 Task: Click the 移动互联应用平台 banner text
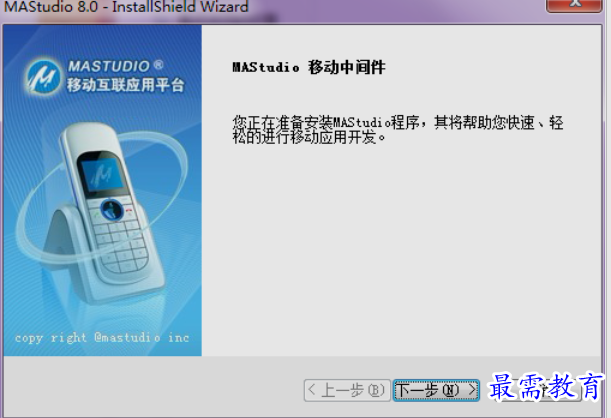(x=125, y=85)
